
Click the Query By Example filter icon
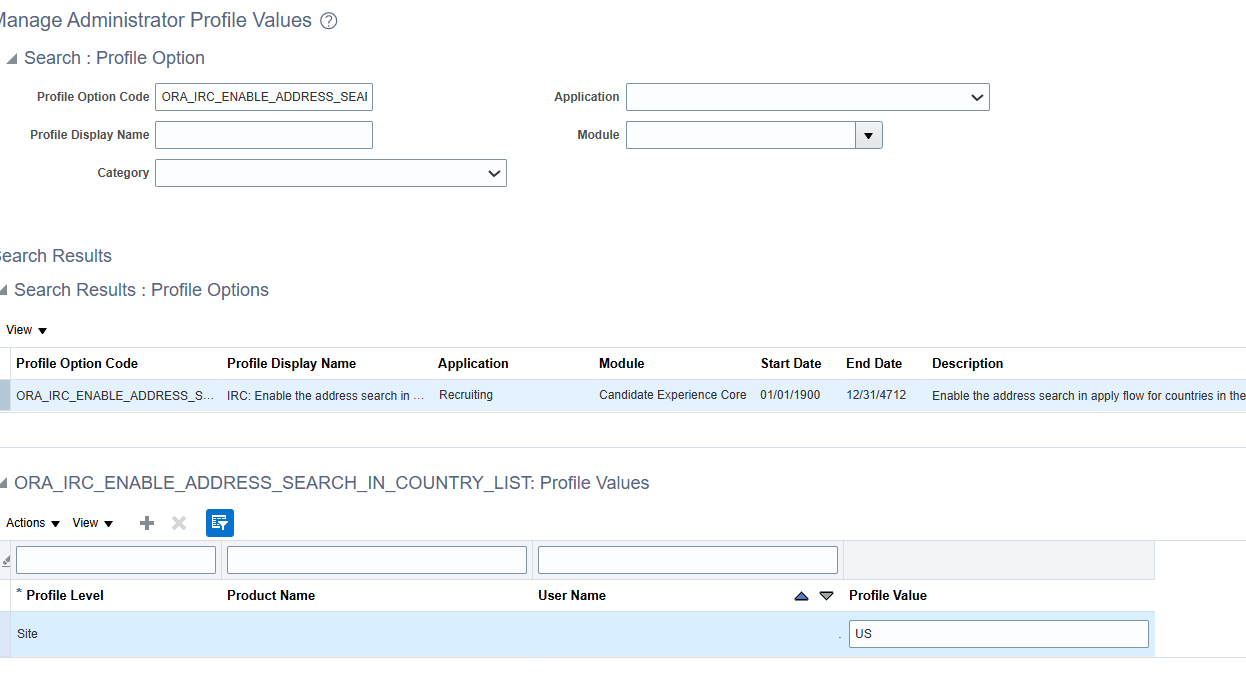[219, 522]
